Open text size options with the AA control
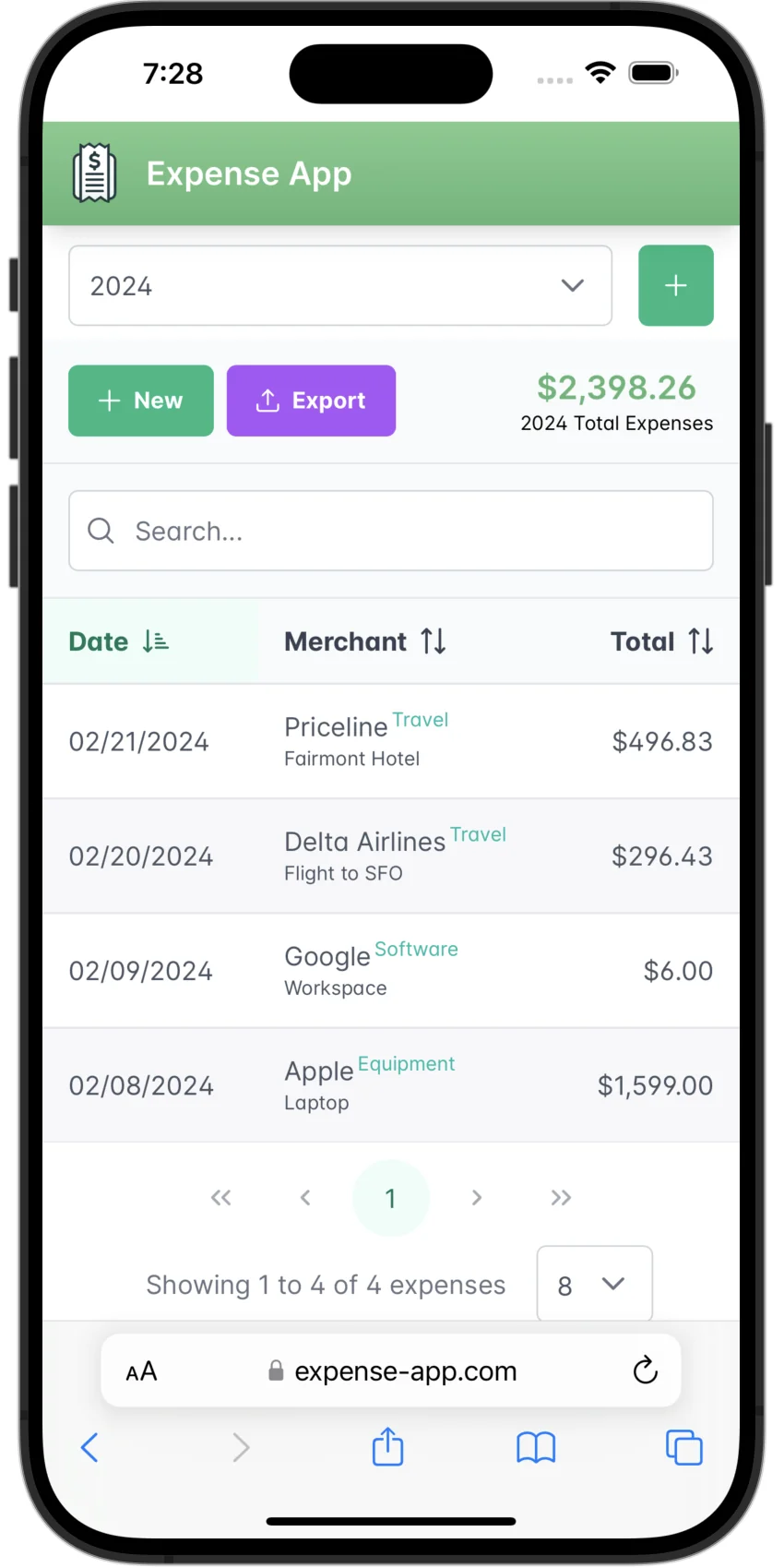The height and width of the screenshot is (1568, 784). tap(140, 1371)
